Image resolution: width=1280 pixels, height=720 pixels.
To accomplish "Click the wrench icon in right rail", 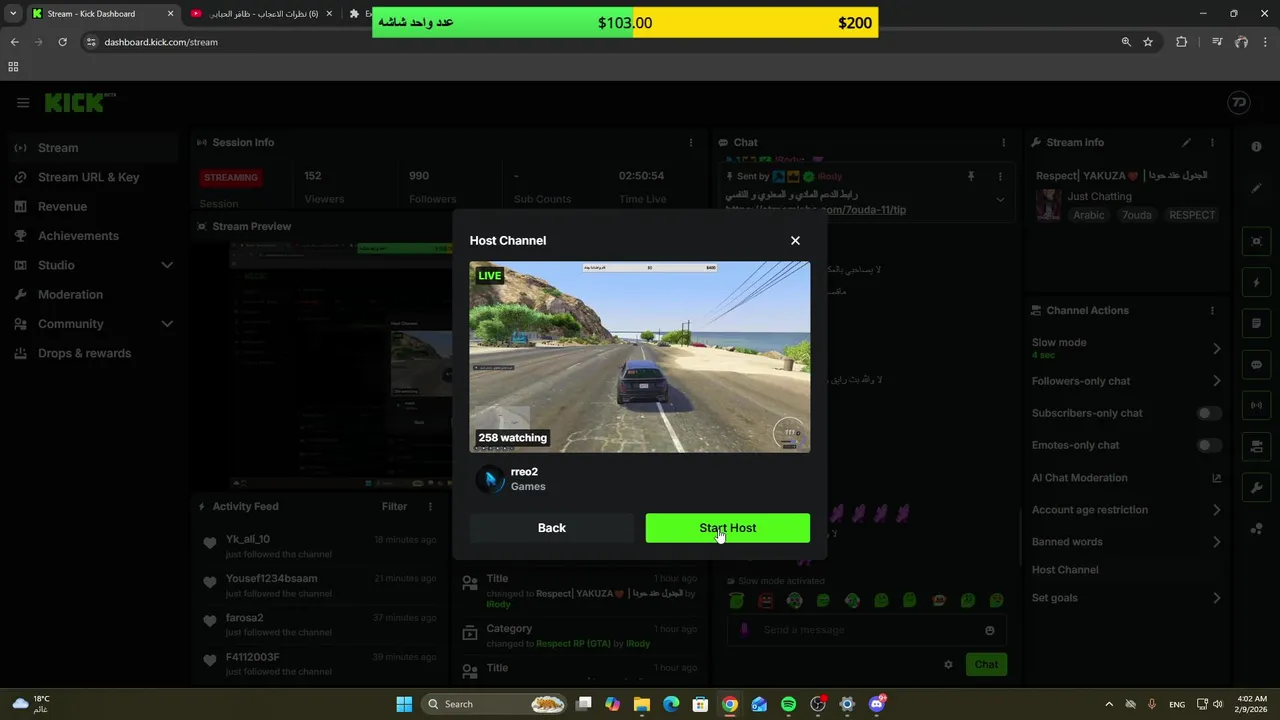I will click(1257, 488).
